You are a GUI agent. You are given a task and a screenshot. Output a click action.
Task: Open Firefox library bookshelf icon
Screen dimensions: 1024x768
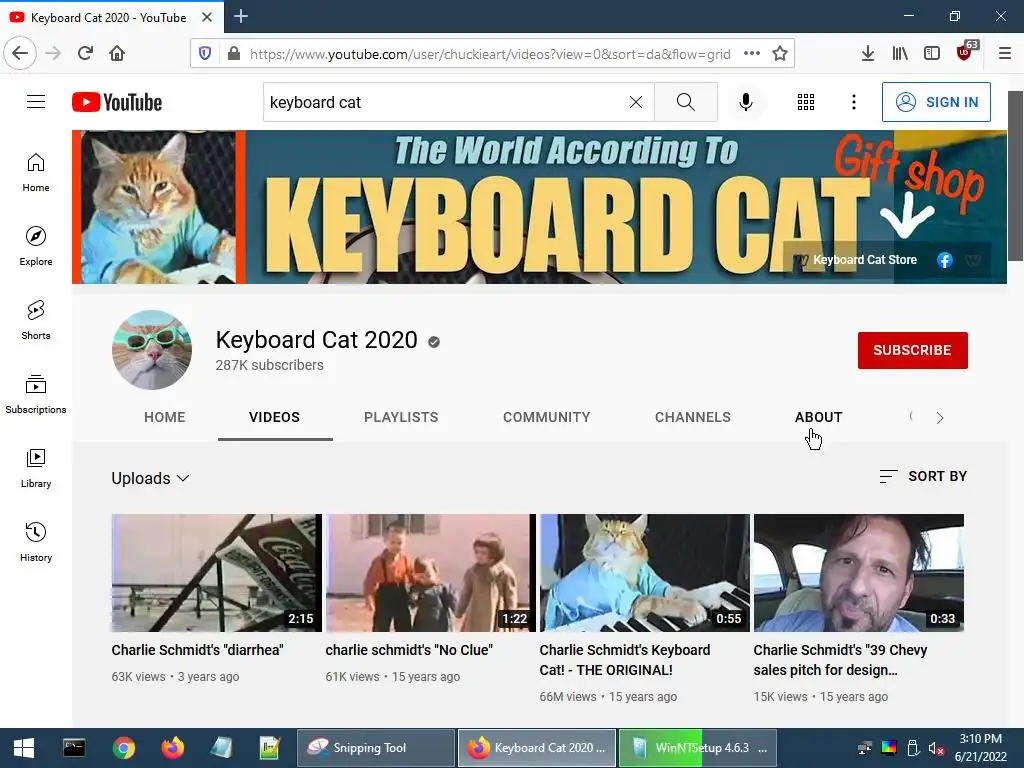pyautogui.click(x=900, y=54)
